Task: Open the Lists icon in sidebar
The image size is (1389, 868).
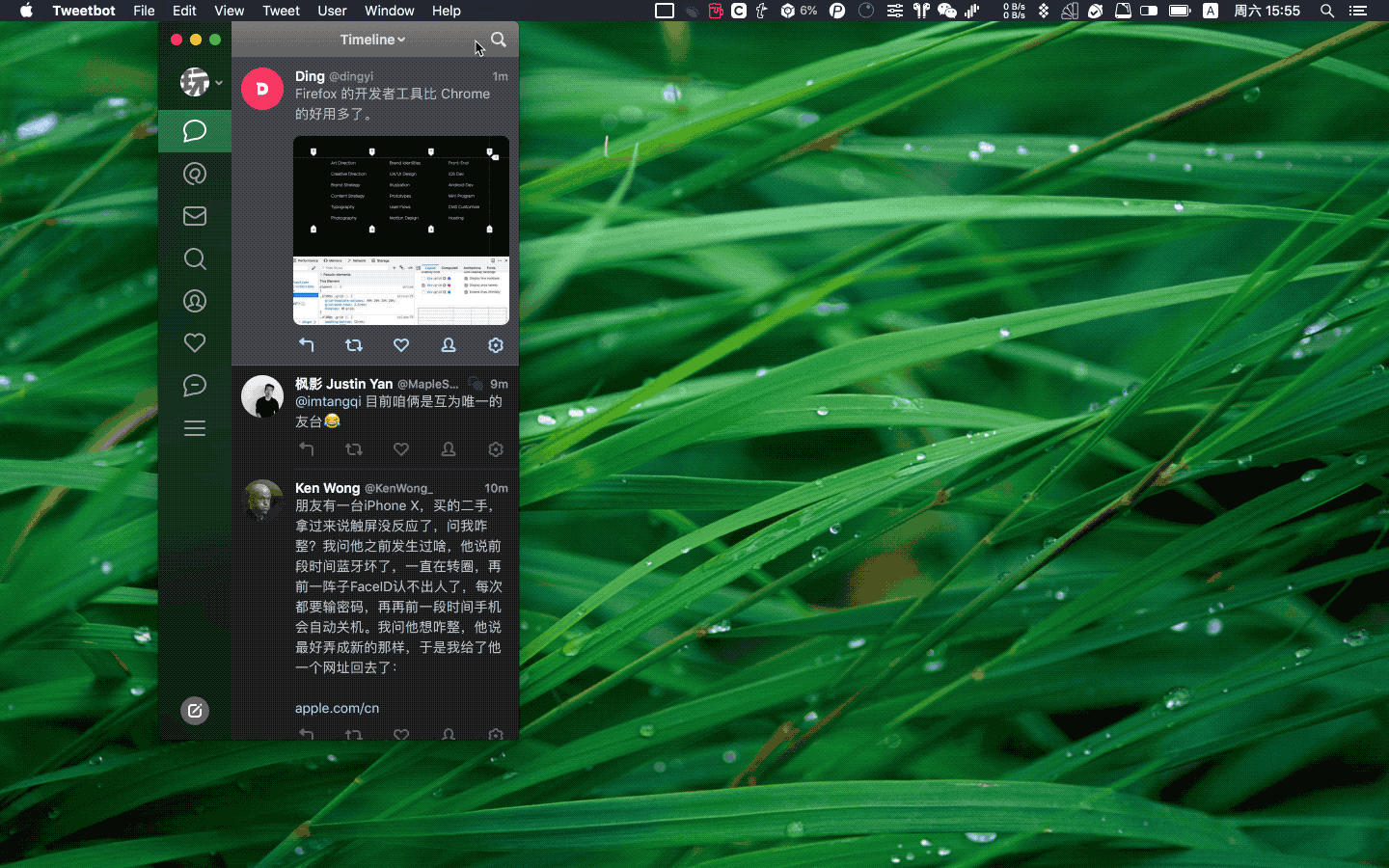Action: point(195,428)
